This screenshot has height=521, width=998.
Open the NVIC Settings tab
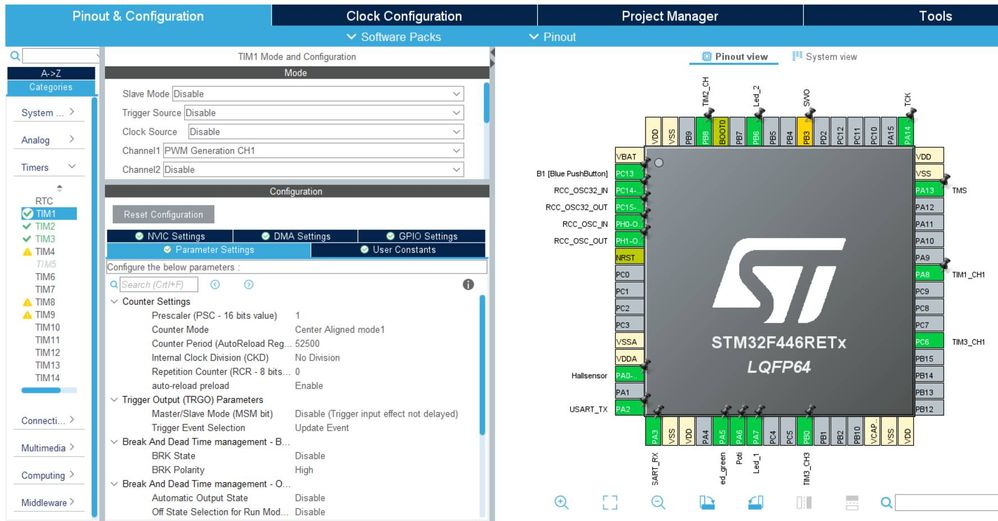pos(170,236)
